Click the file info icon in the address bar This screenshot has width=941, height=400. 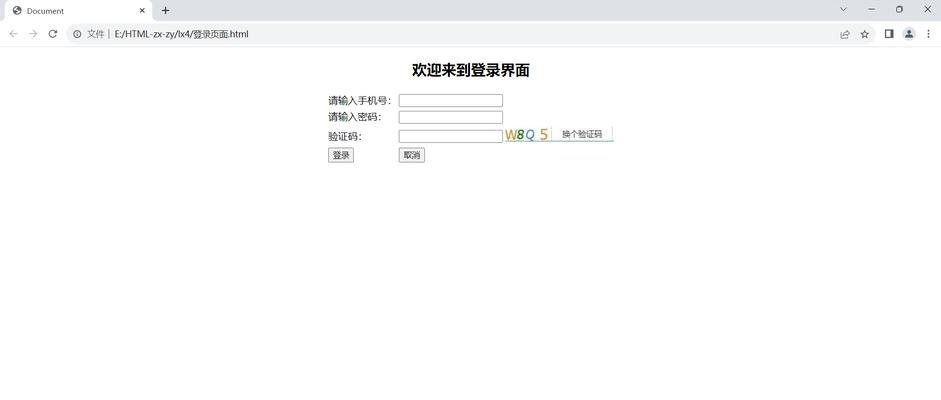[x=77, y=34]
